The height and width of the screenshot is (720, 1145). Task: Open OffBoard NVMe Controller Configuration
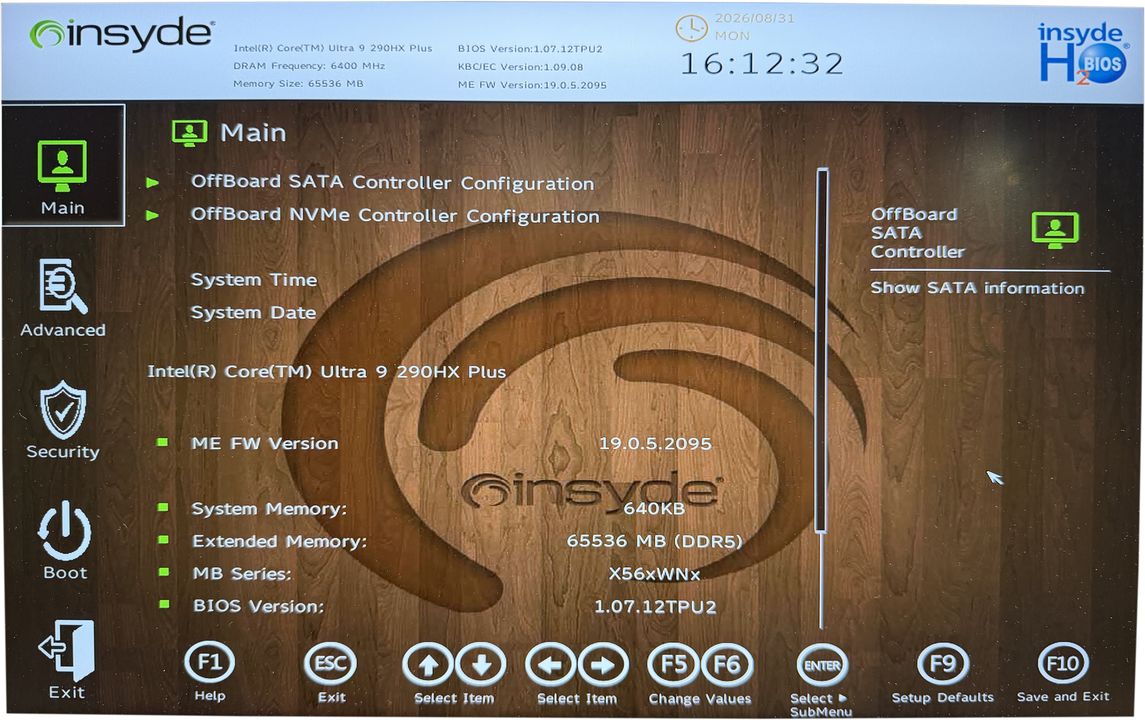point(395,215)
